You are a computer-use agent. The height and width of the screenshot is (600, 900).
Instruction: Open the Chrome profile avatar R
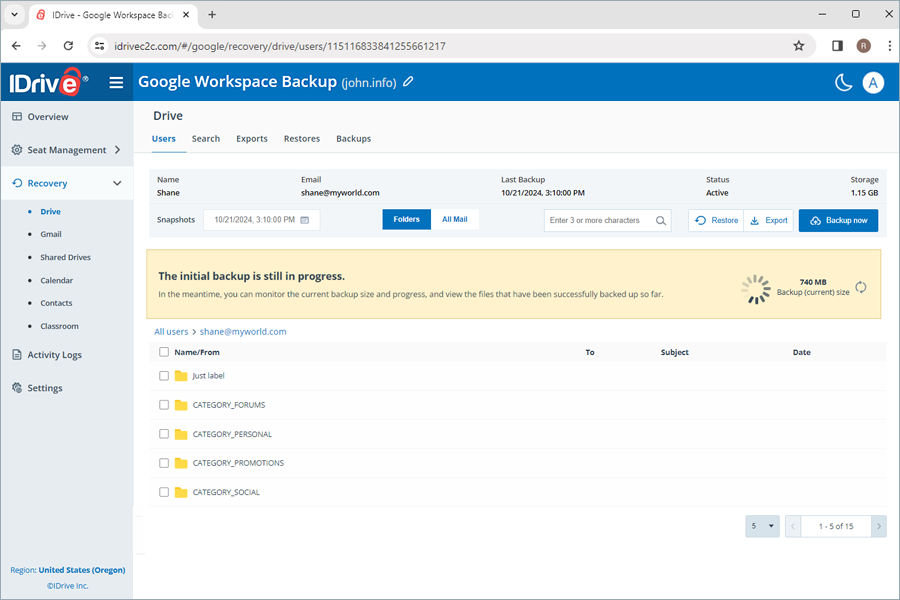(x=863, y=46)
